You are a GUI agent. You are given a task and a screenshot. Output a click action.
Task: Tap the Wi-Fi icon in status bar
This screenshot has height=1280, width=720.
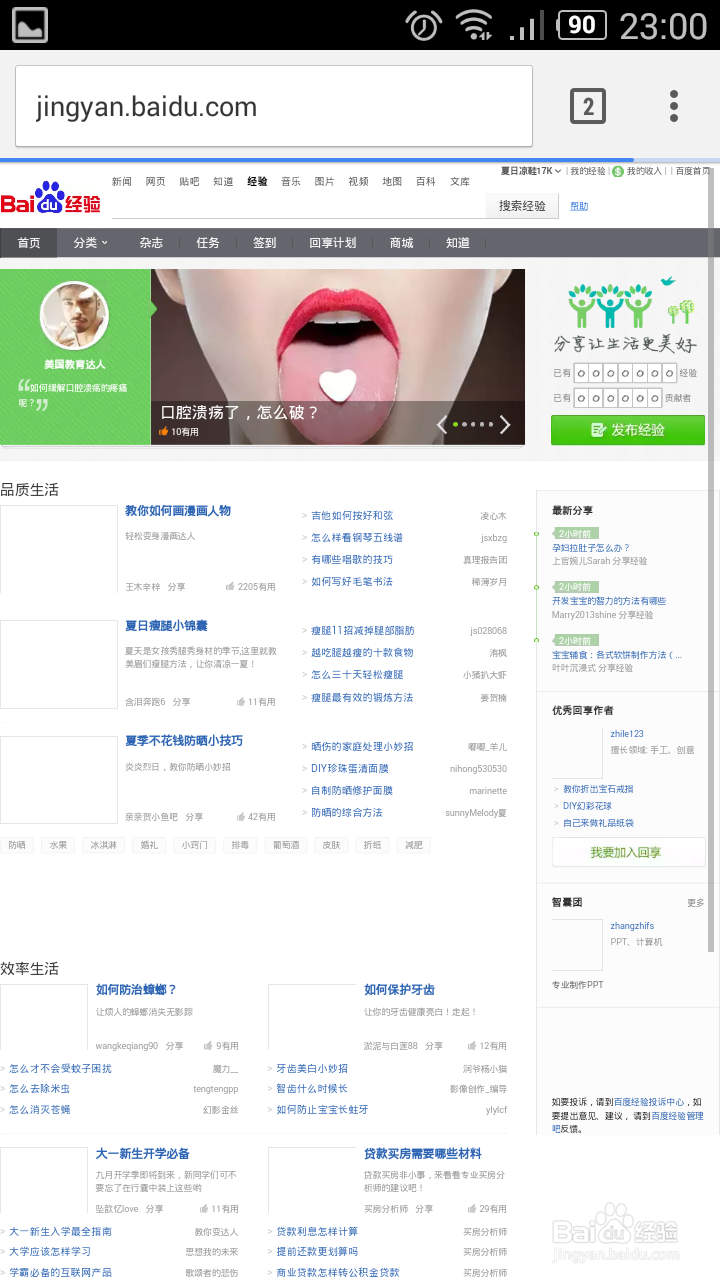click(x=474, y=24)
